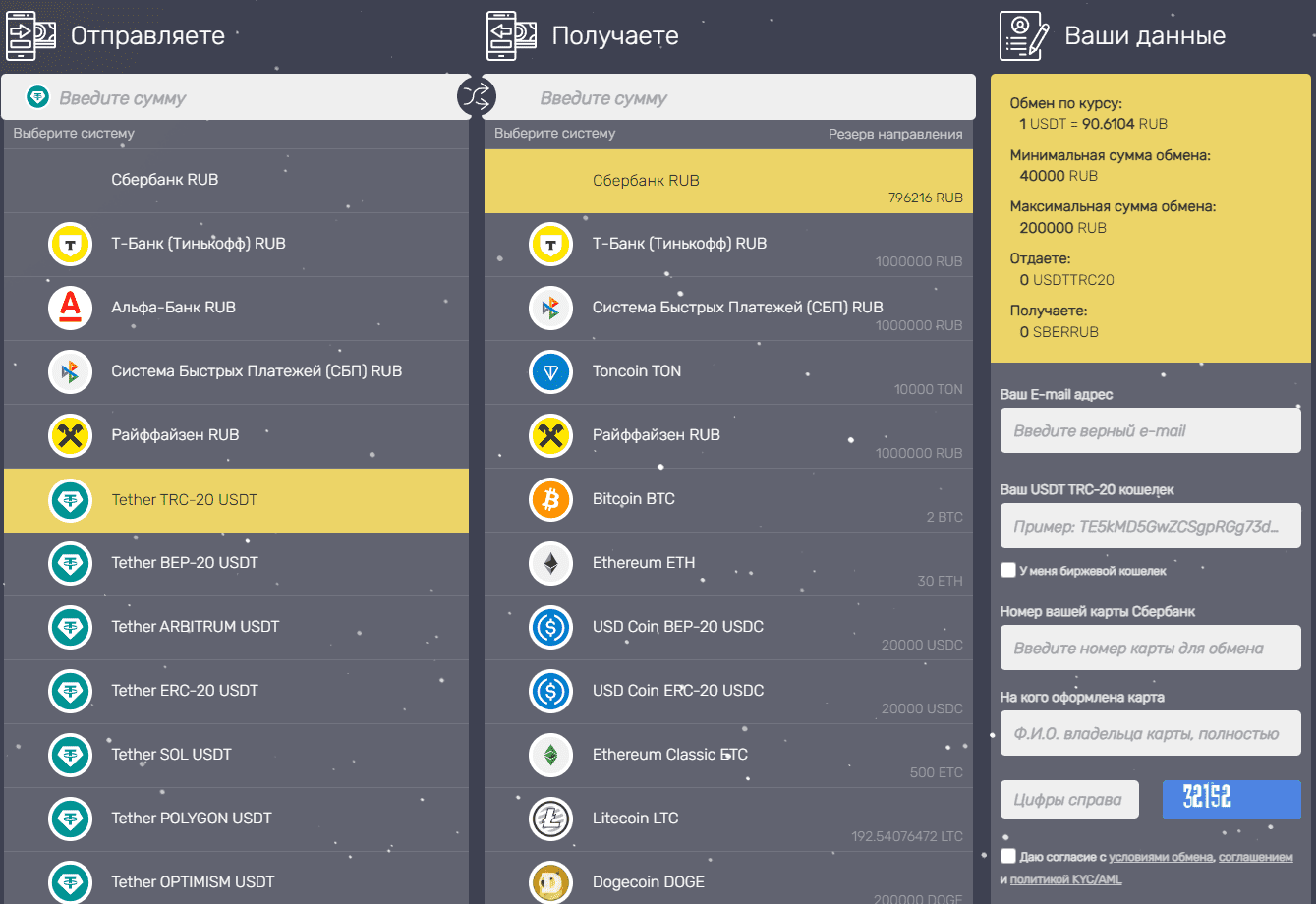This screenshot has width=1316, height=904.
Task: Tick the agreement consent checkbox
Action: click(x=1008, y=856)
